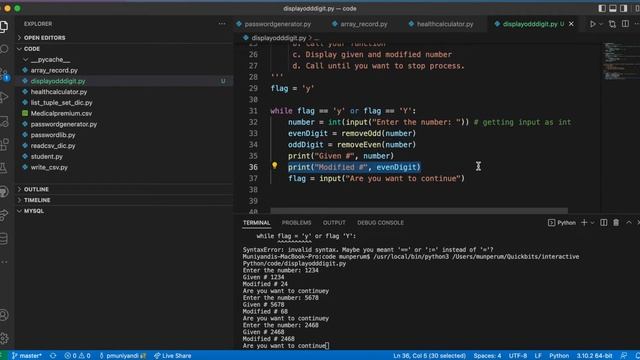Switch to passwordgenerator.py tab
This screenshot has height=360, width=640.
pyautogui.click(x=278, y=24)
